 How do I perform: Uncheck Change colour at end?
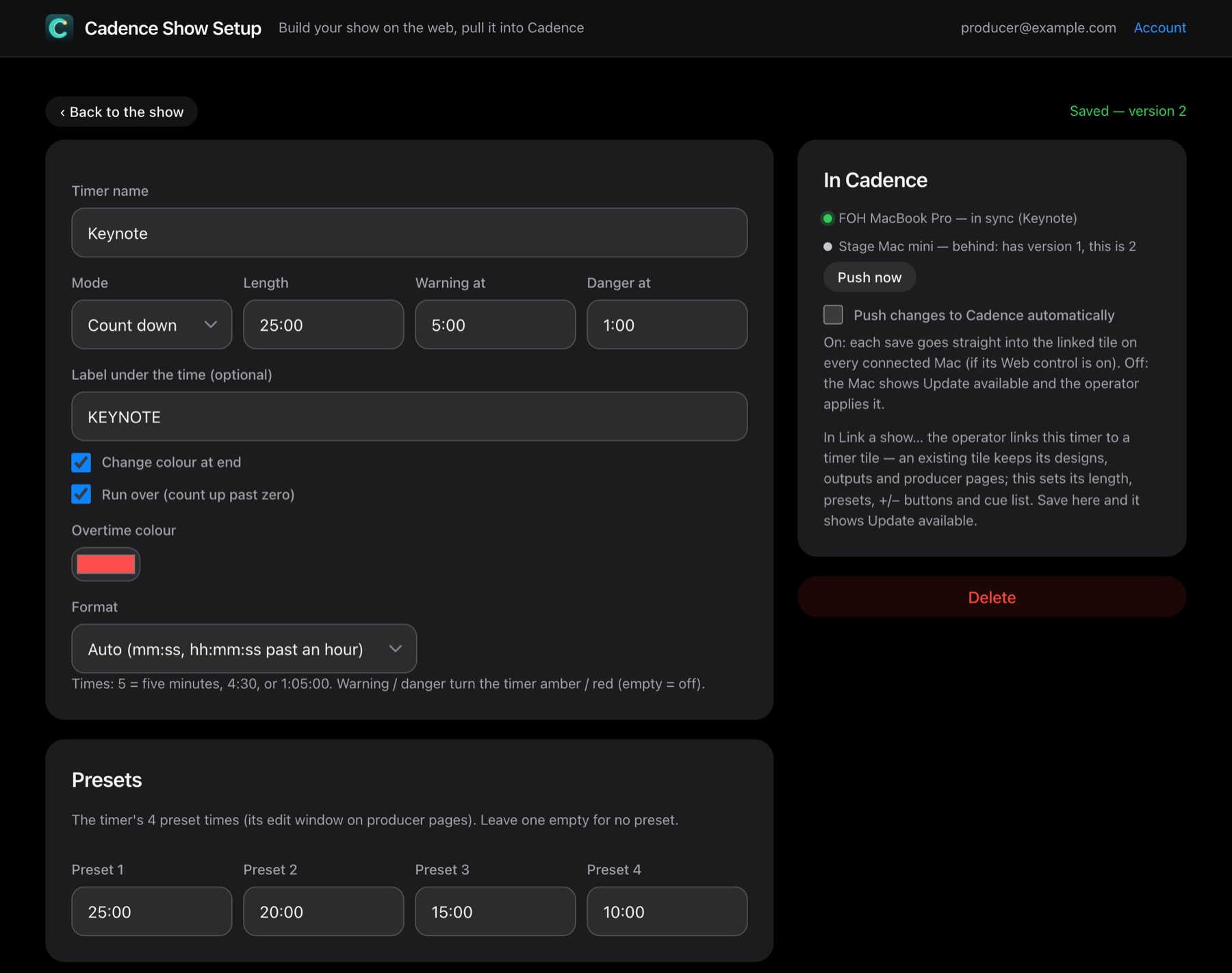[81, 462]
